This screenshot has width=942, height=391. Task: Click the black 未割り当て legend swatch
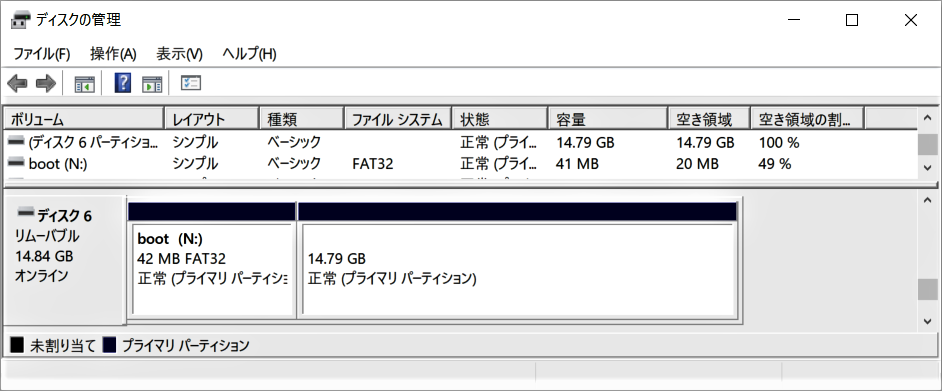(x=17, y=345)
